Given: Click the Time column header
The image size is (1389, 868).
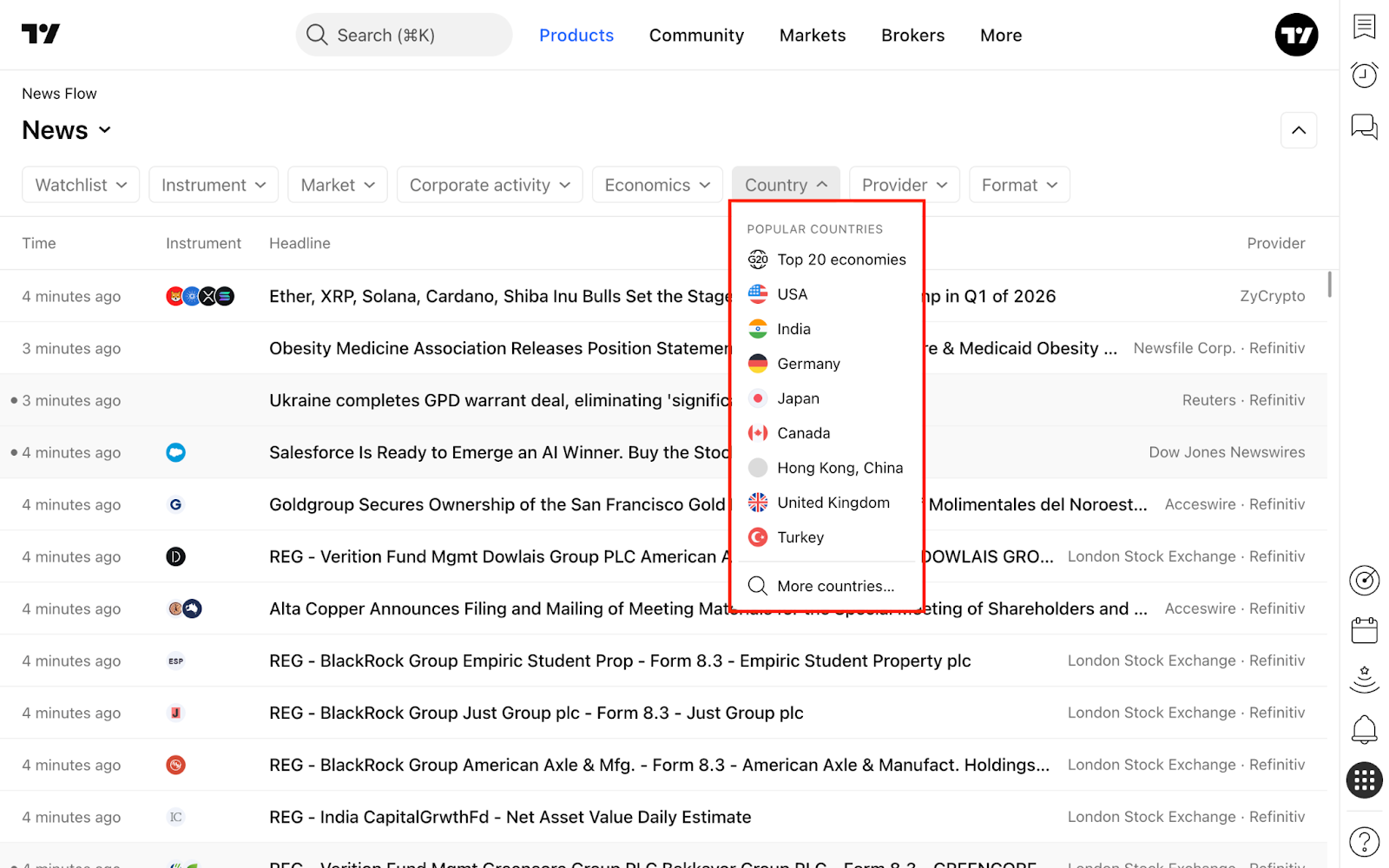Looking at the screenshot, I should click(39, 243).
